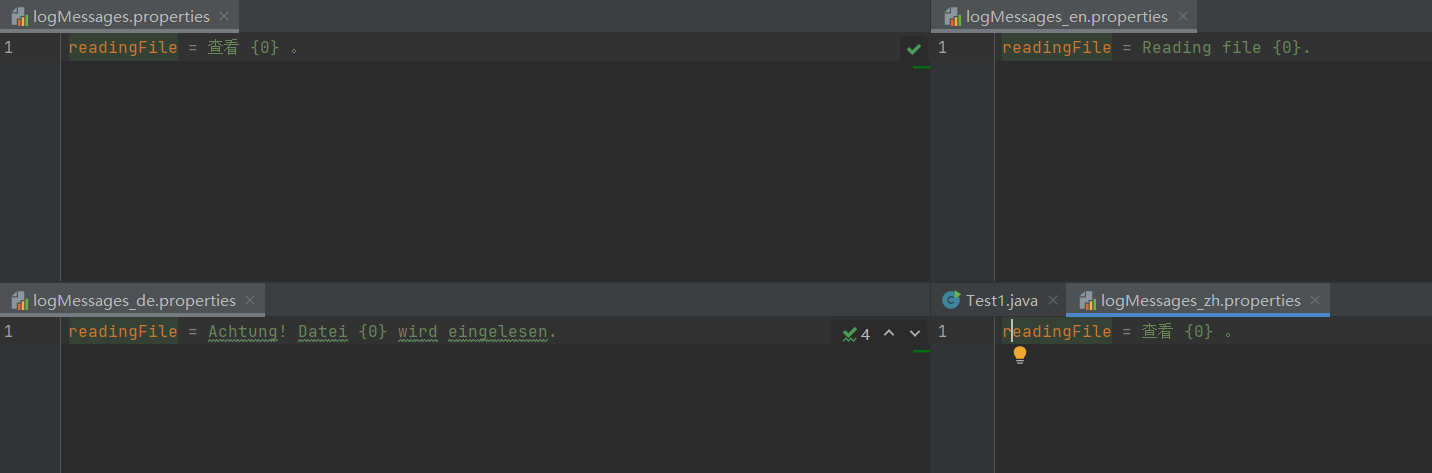The height and width of the screenshot is (473, 1432).
Task: Click the logMessages.properties tab file icon
Action: [19, 17]
